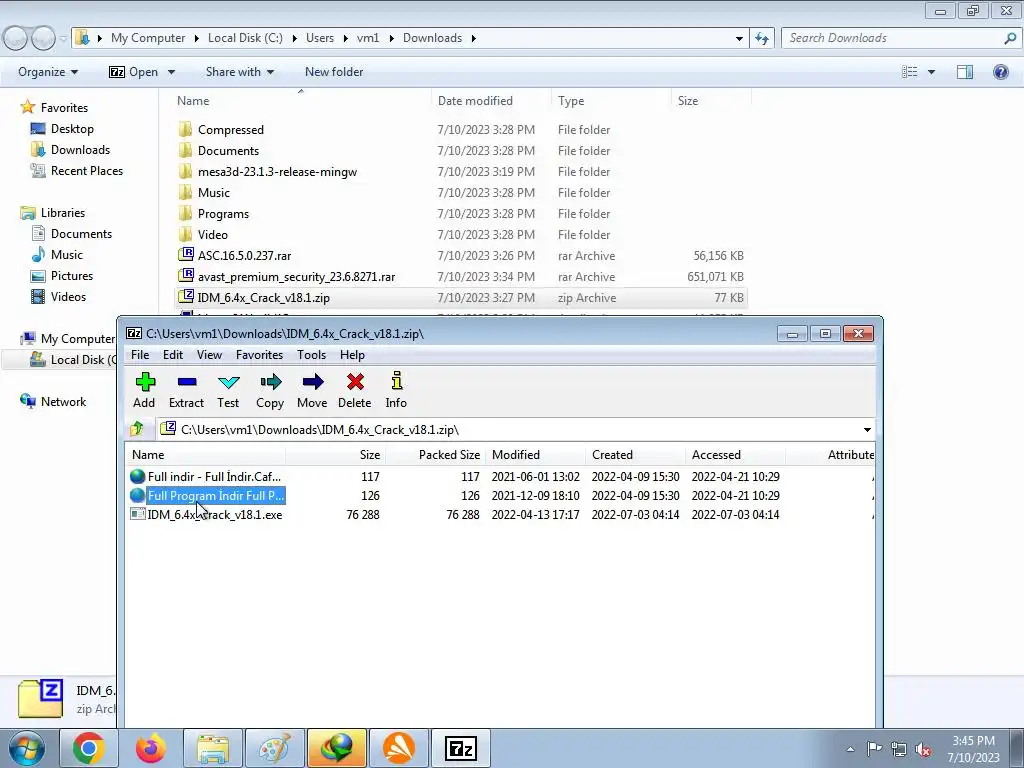Open the 7-Zip View menu
This screenshot has width=1024, height=768.
click(209, 355)
